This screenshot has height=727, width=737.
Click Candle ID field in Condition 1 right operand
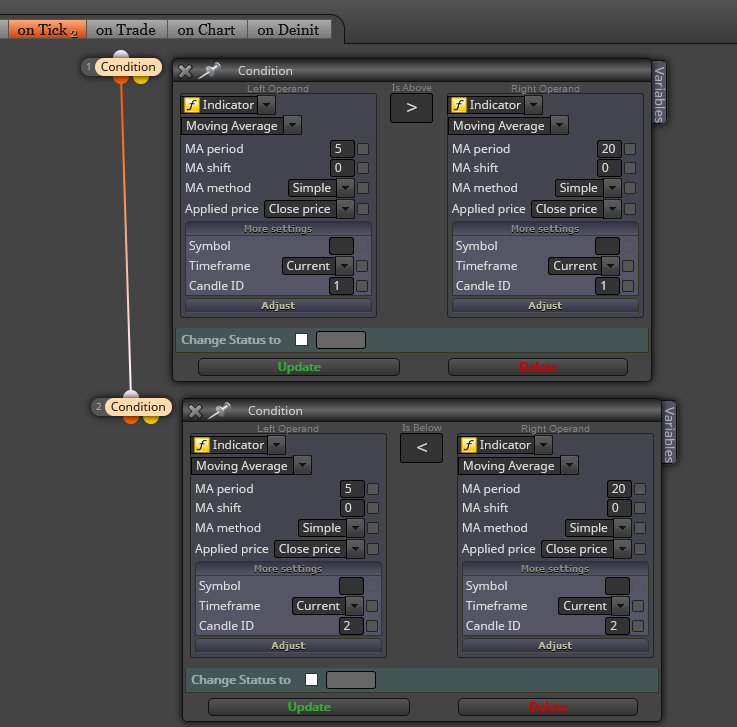pyautogui.click(x=607, y=286)
